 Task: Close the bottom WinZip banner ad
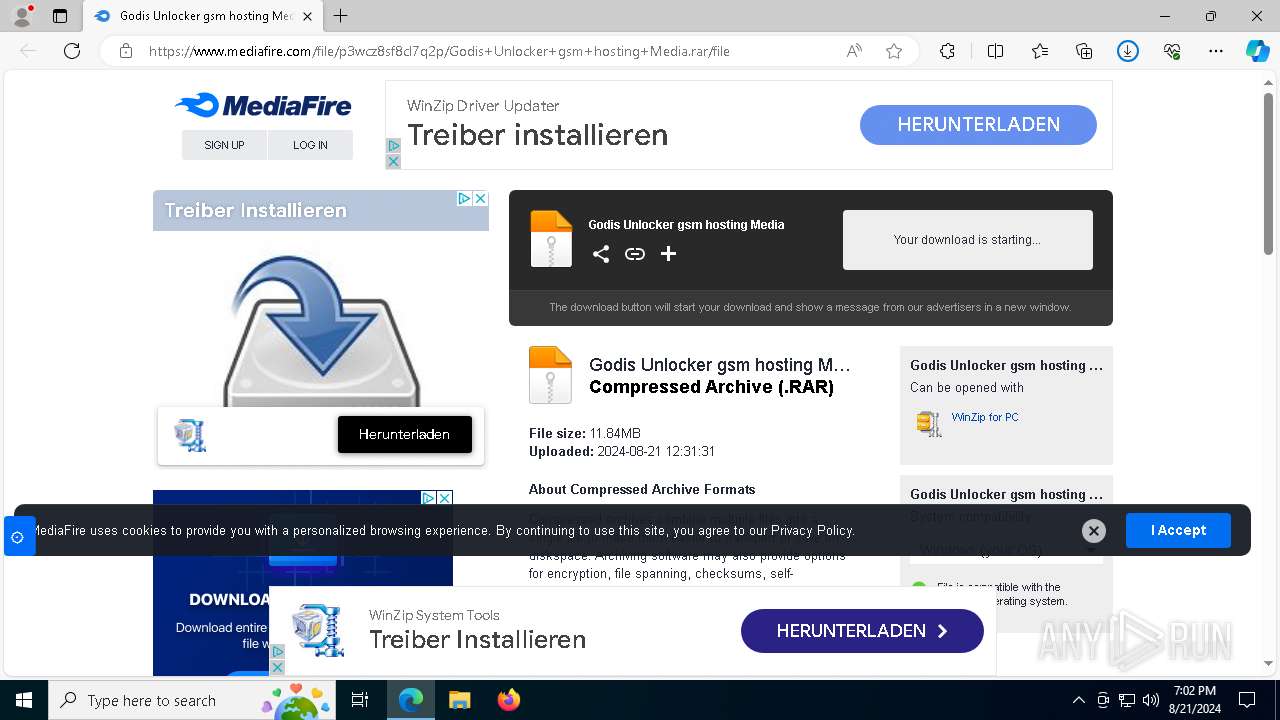[x=277, y=668]
